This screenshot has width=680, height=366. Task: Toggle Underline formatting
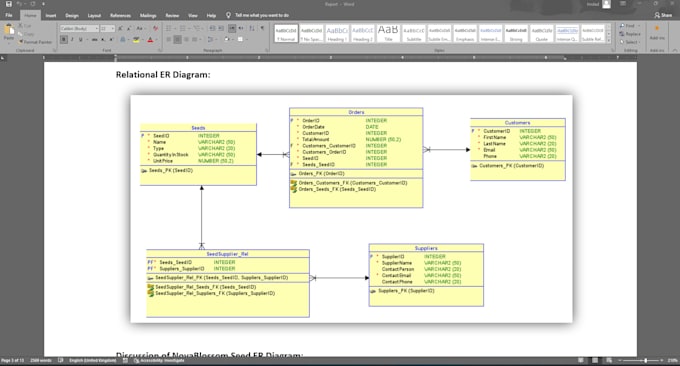[x=81, y=39]
